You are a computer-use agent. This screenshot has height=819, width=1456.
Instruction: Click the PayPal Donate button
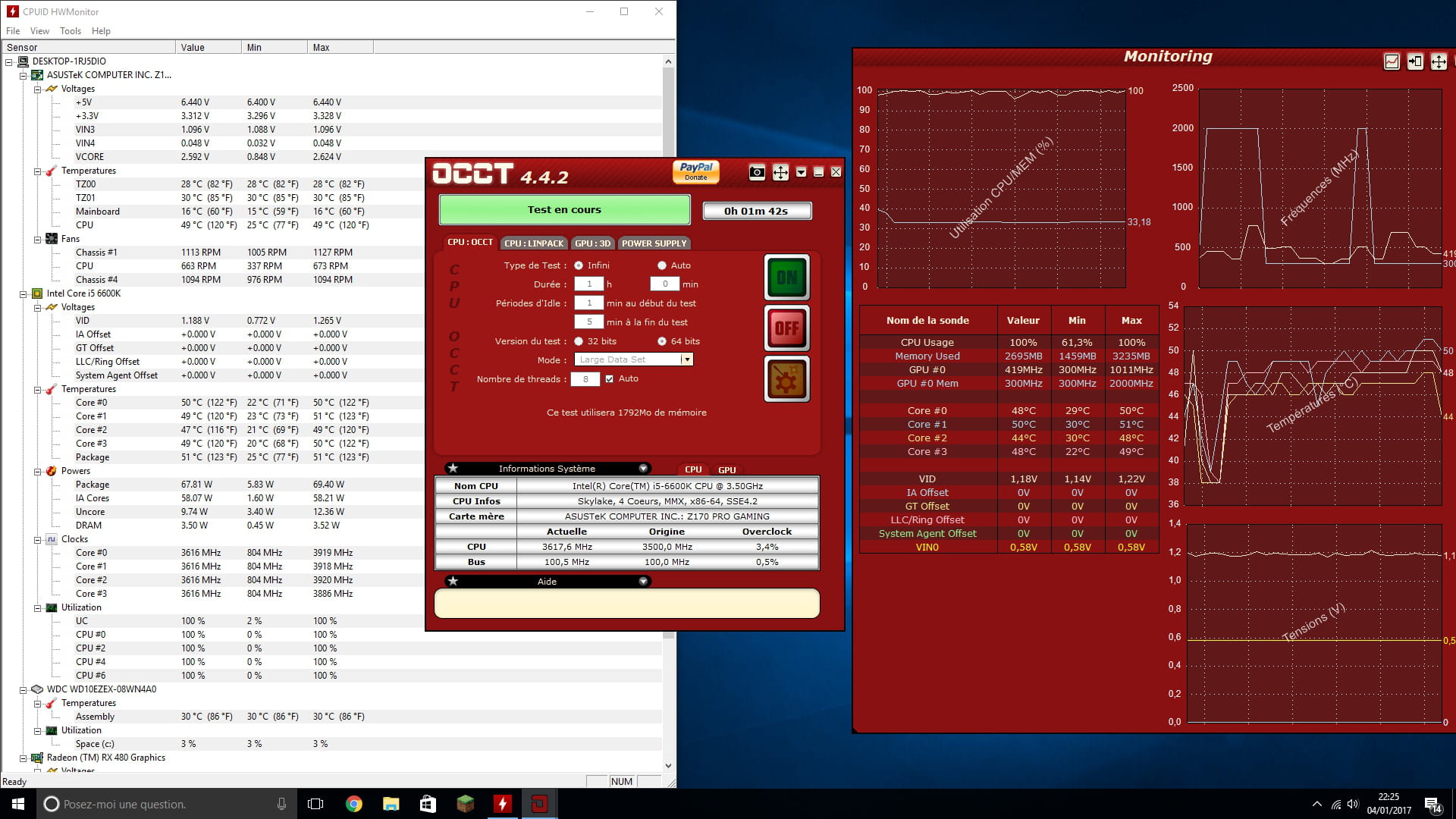pyautogui.click(x=695, y=171)
